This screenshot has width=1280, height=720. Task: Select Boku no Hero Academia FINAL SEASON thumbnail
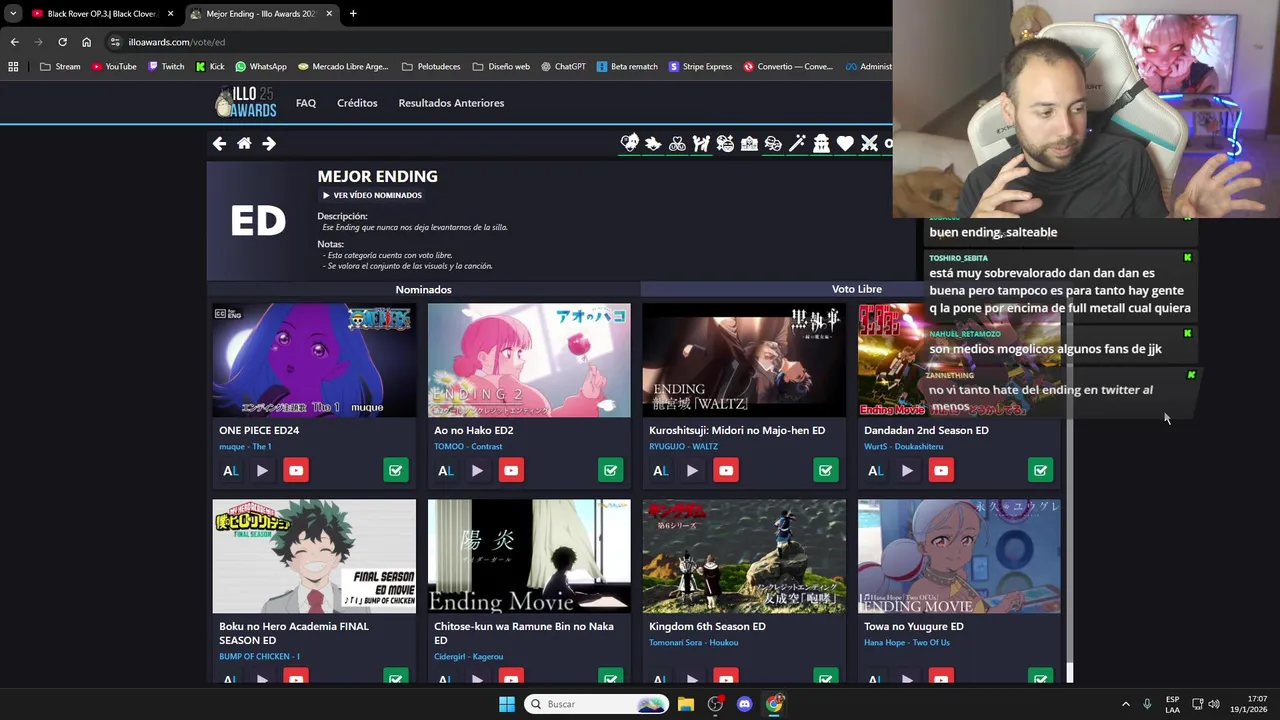coord(314,556)
